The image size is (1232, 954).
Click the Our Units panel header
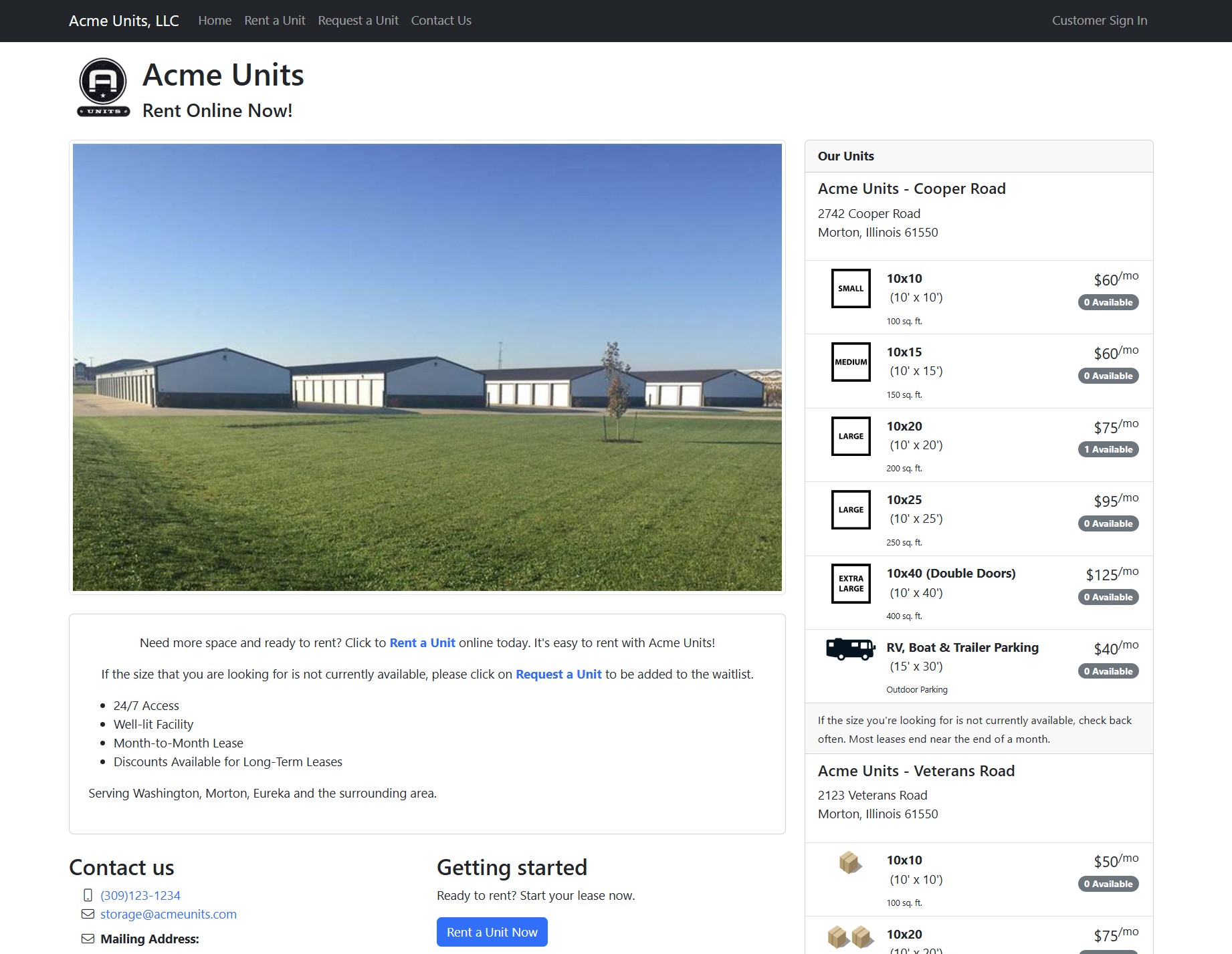pos(979,156)
